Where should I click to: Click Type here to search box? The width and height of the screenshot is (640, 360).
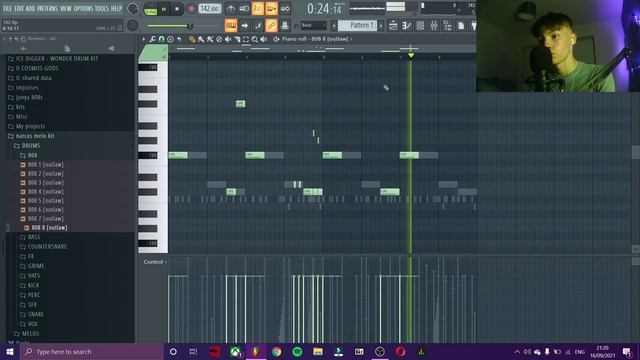point(92,351)
